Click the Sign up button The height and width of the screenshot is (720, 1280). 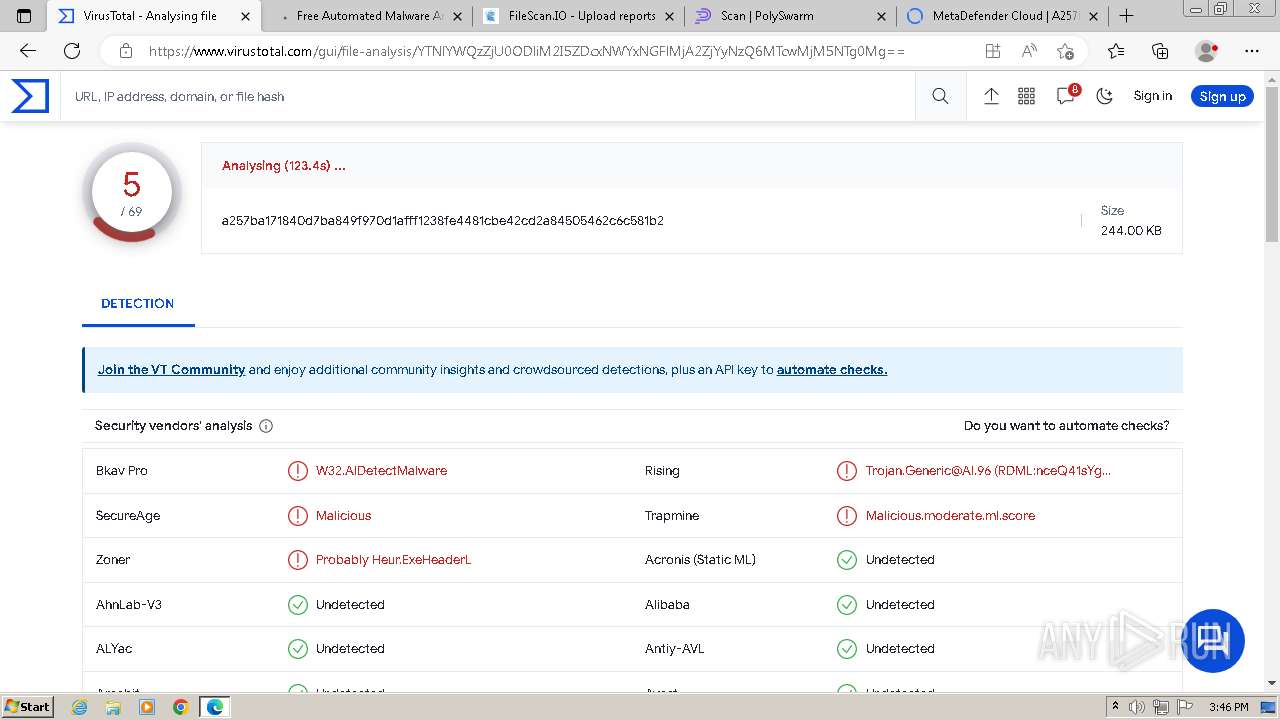coord(1222,96)
